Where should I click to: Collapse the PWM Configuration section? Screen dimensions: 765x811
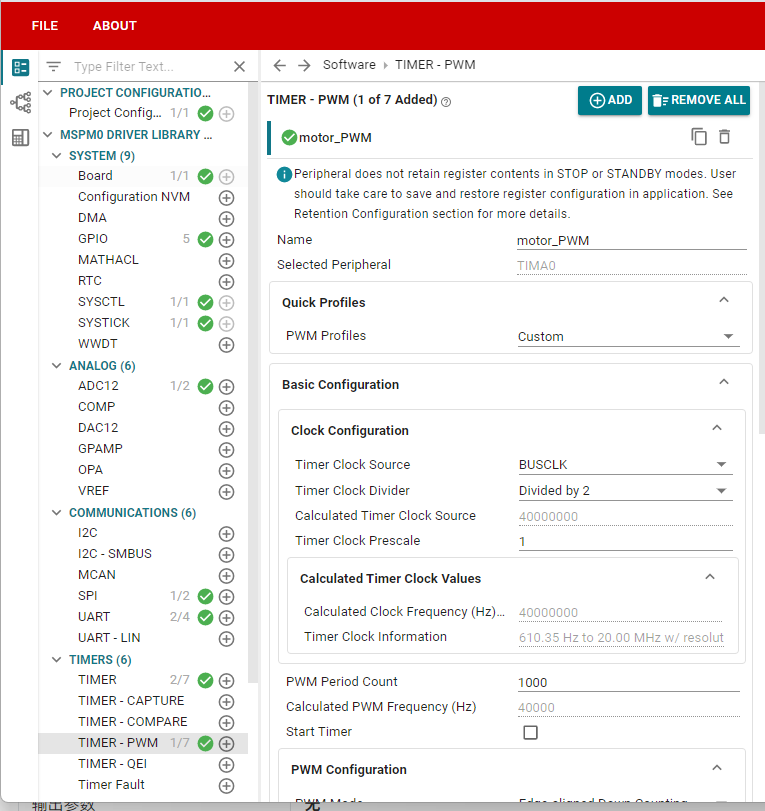(x=717, y=768)
